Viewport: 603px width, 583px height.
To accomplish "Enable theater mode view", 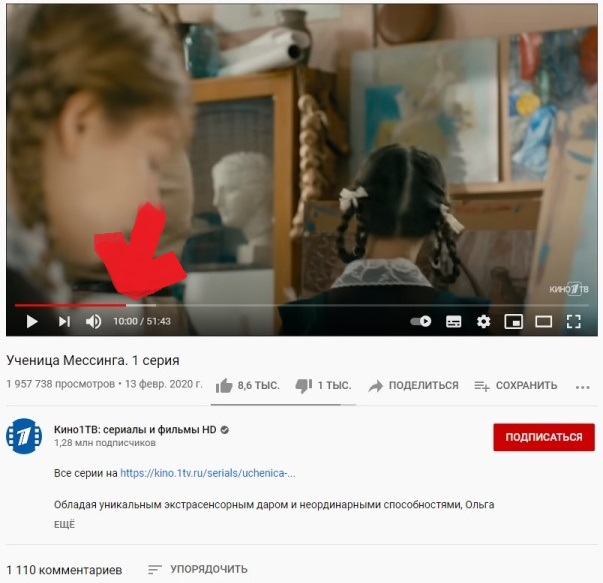I will (543, 321).
